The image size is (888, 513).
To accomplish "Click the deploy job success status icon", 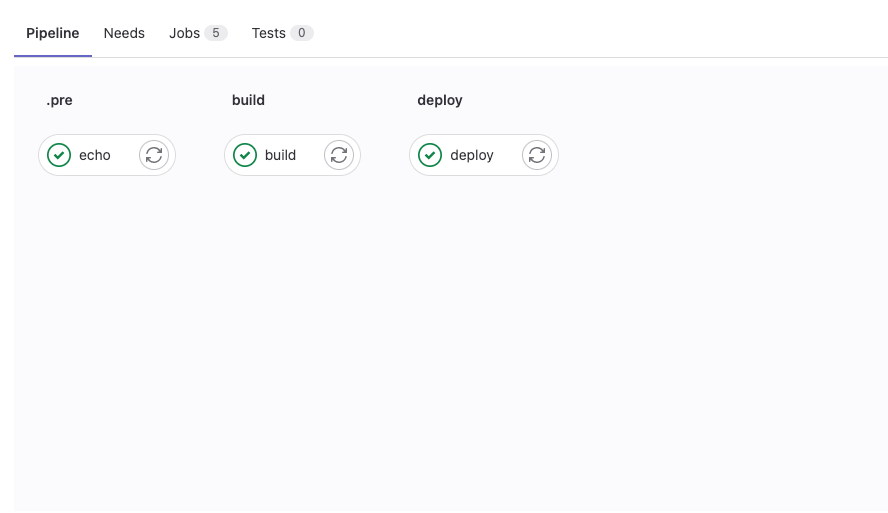I will pos(430,155).
